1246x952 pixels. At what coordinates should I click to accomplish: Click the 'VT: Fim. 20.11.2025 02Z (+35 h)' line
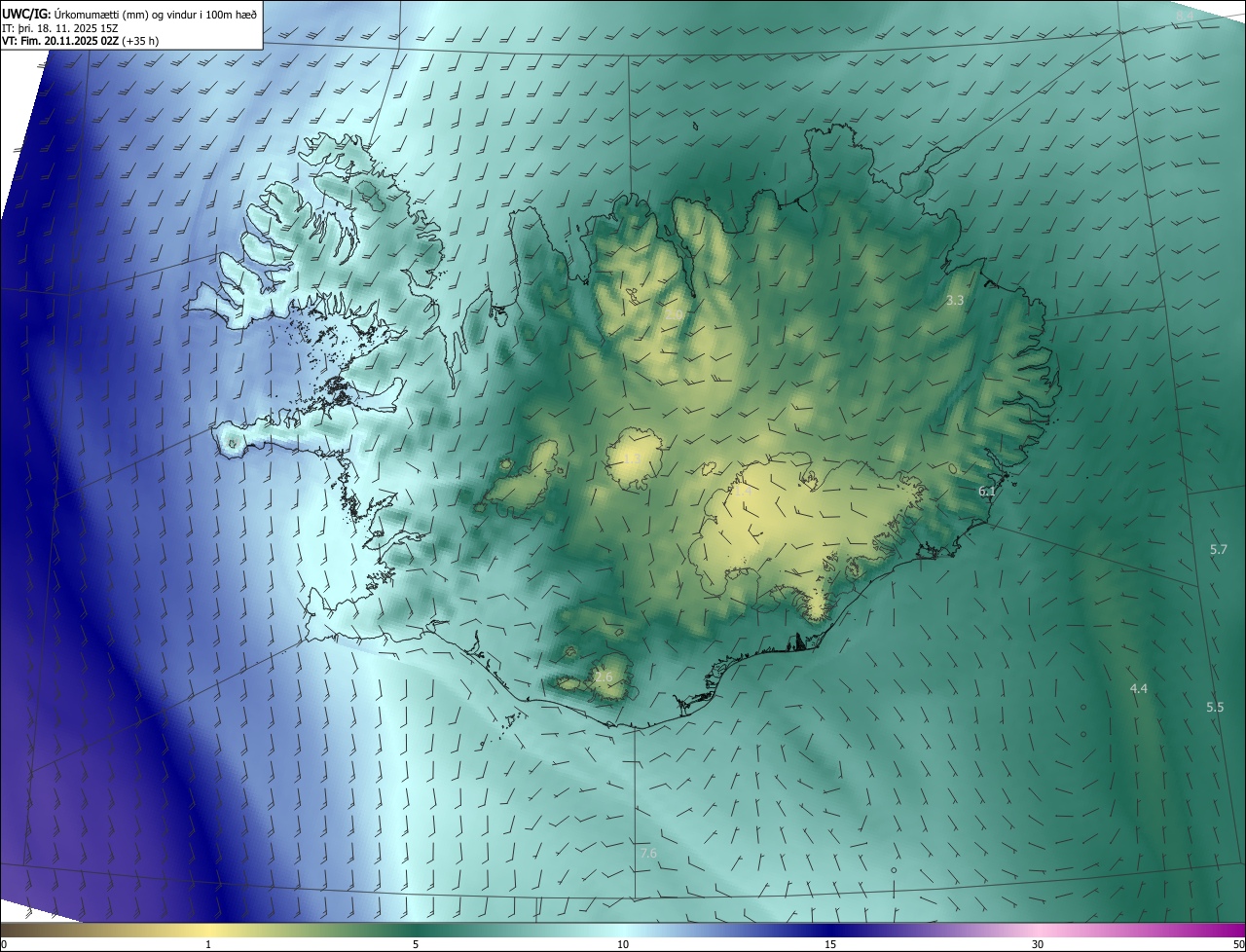[81, 41]
